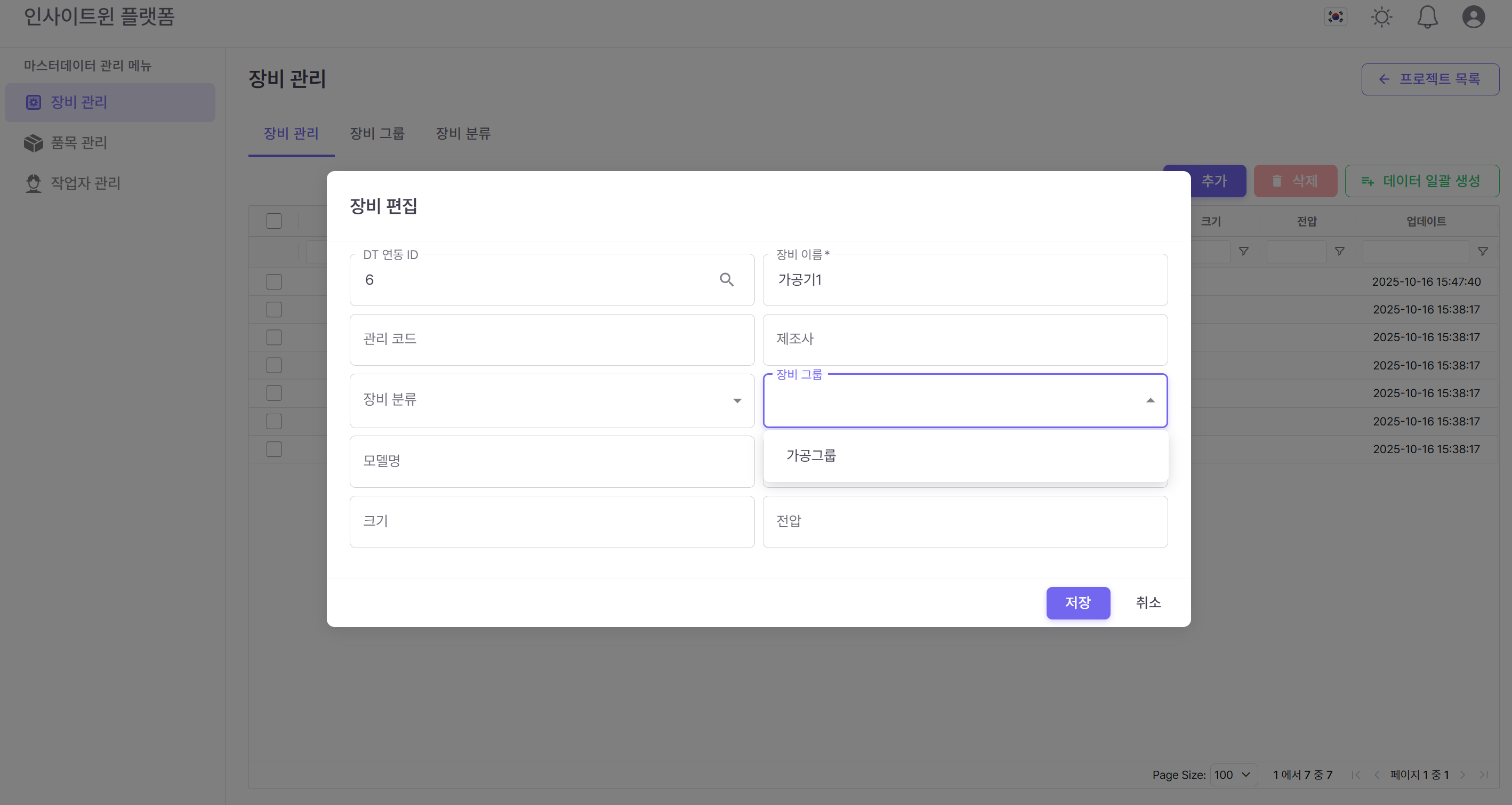Click the search icon in DT 연동 ID field
The width and height of the screenshot is (1512, 805).
coord(727,280)
